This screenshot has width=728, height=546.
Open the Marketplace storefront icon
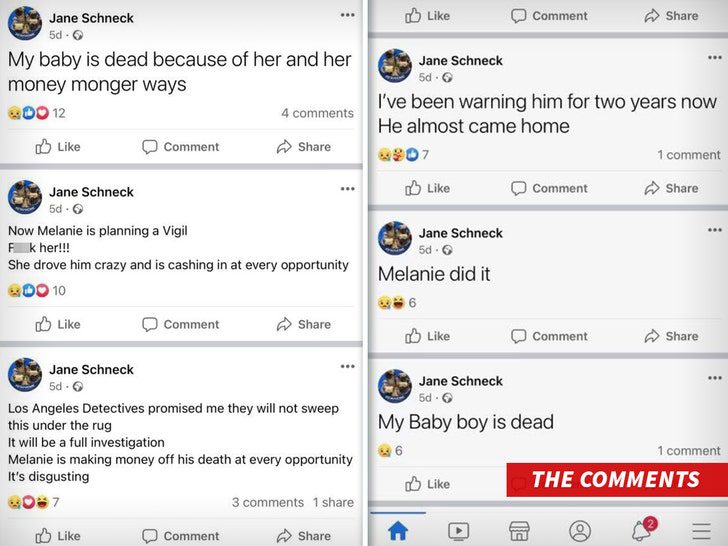click(x=519, y=530)
